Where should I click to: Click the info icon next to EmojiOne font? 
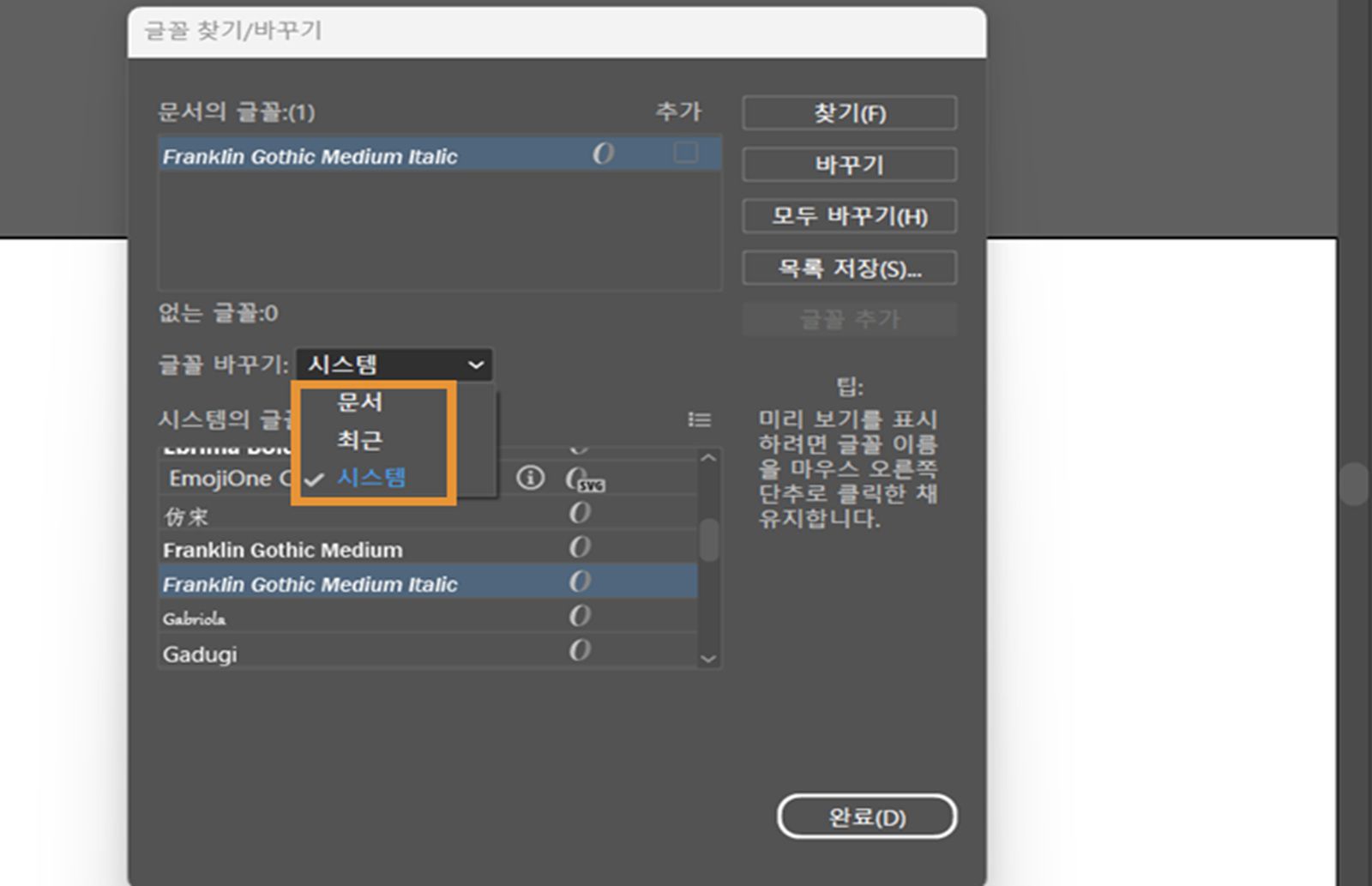[530, 479]
